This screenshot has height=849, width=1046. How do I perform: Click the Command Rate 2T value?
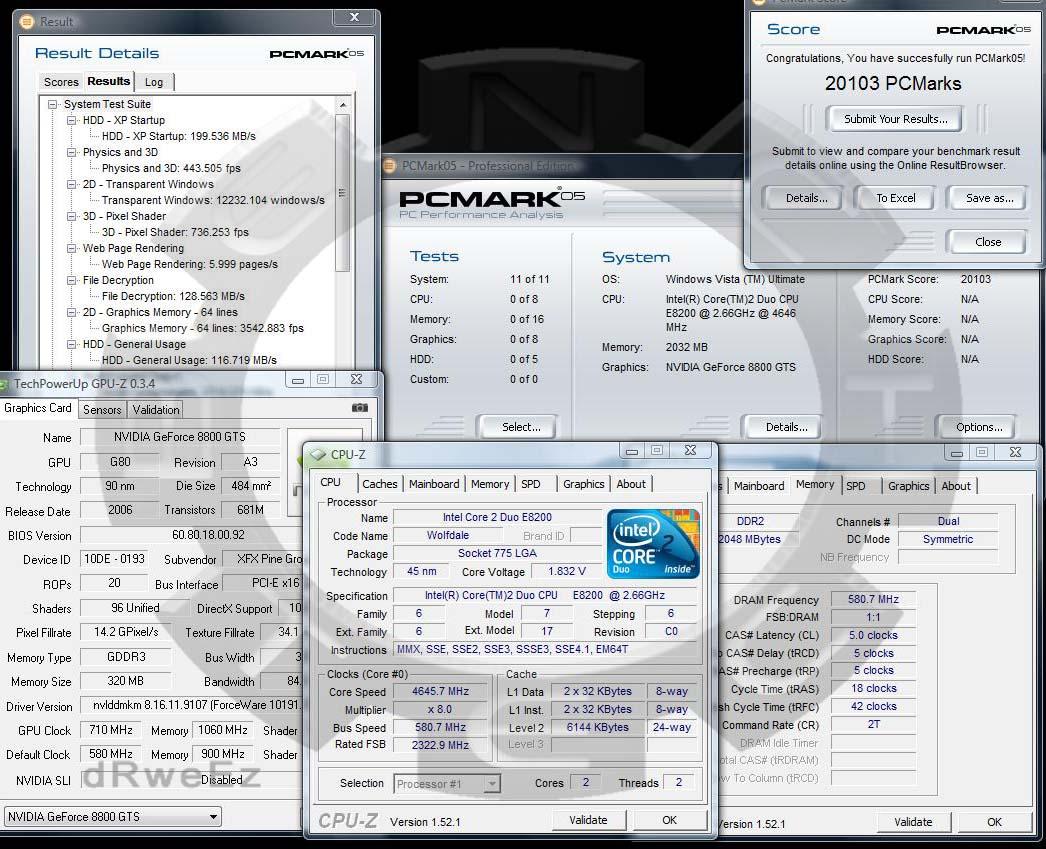click(873, 724)
